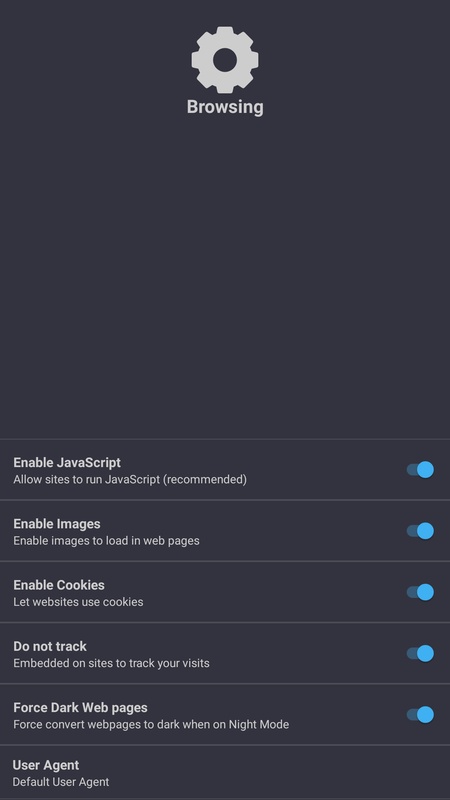Screen dimensions: 450x800
Task: Click the Enable Cookies title text
Action: pyautogui.click(x=59, y=585)
